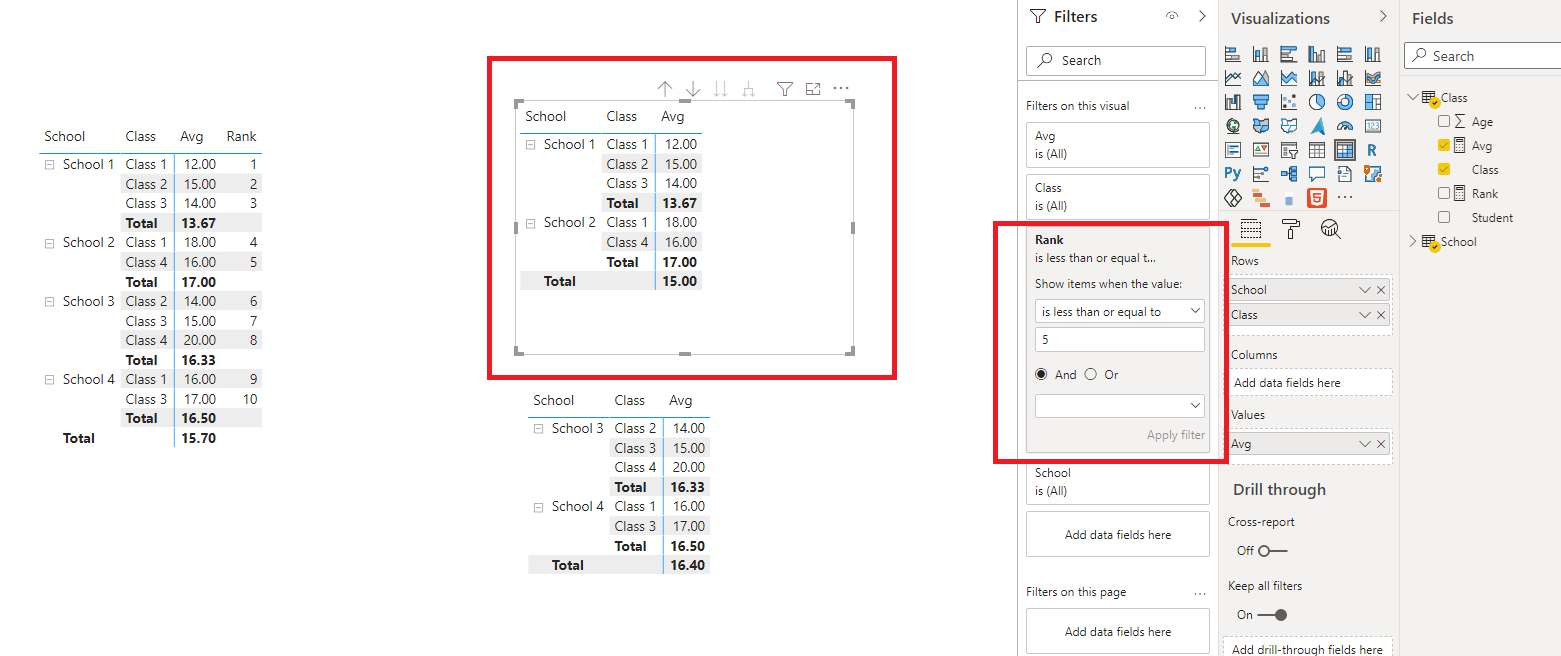Select the matrix visualization

pos(1345,149)
